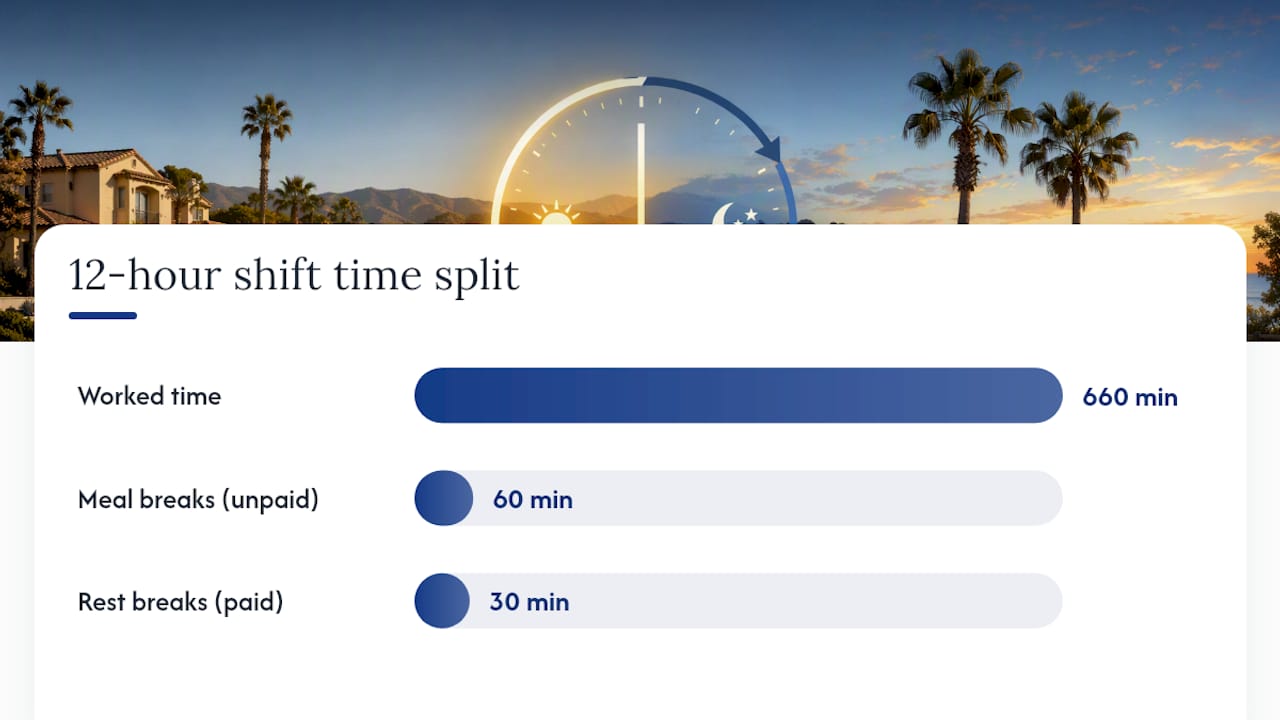Image resolution: width=1280 pixels, height=720 pixels.
Task: Select the blue underline beneath the title
Action: 103,316
